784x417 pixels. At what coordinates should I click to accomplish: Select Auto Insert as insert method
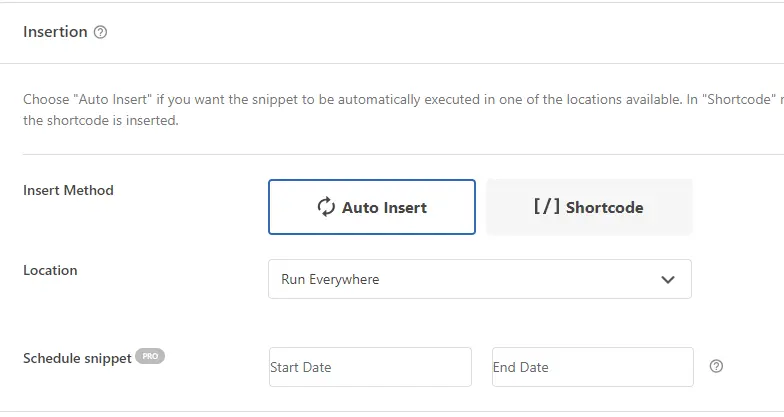371,207
